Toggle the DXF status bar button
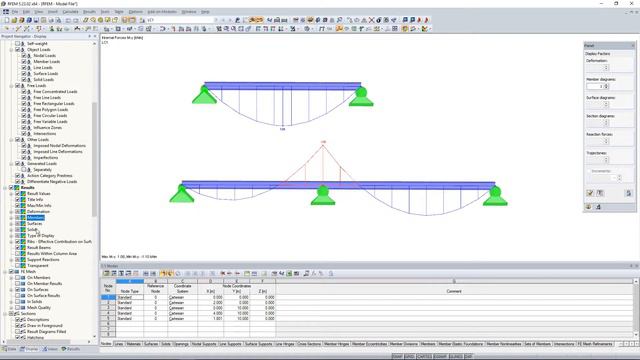Screen dimensions: 640x360 (468, 356)
